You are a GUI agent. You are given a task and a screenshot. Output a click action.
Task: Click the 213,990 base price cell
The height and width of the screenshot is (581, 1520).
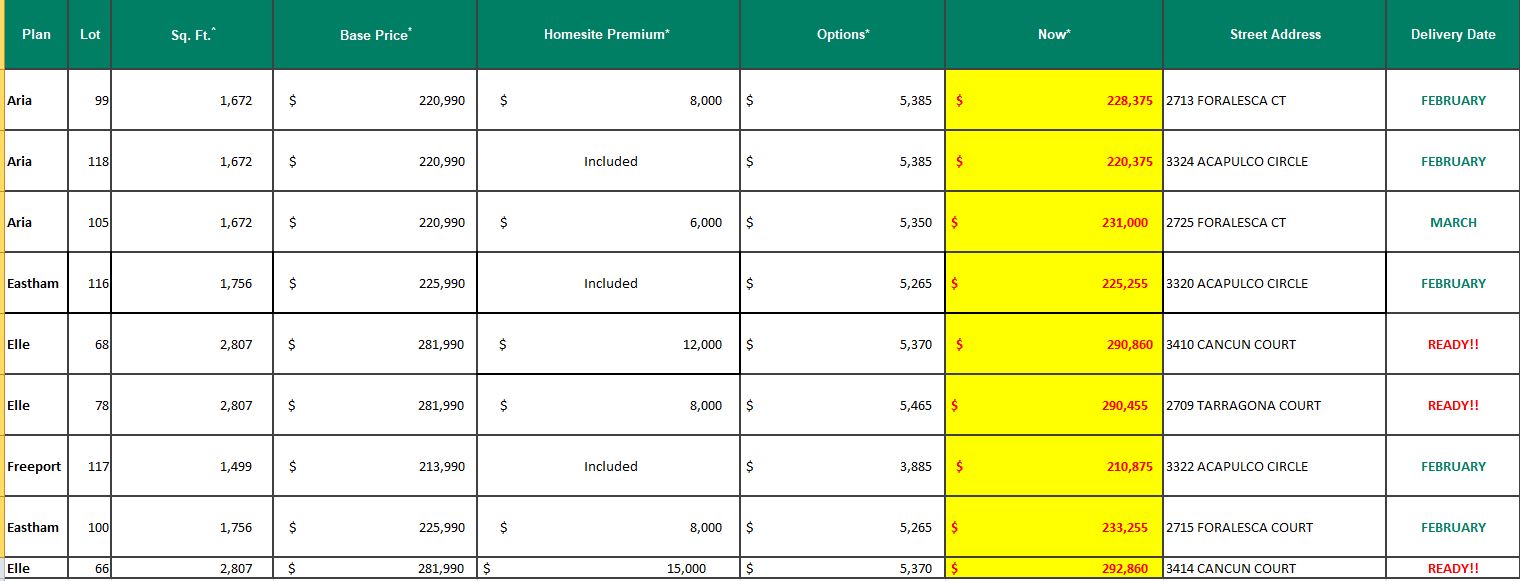(x=375, y=466)
